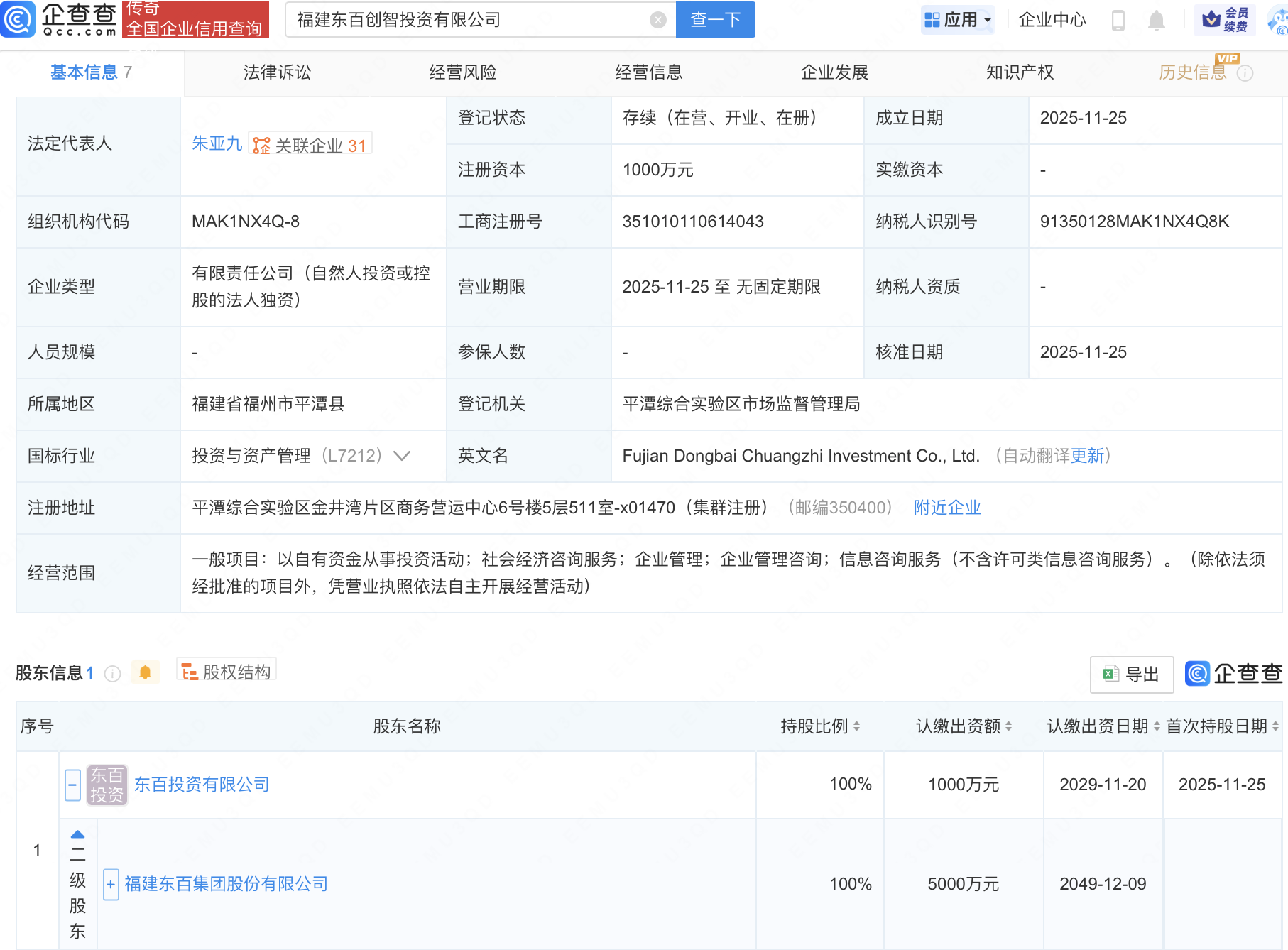This screenshot has height=950, width=1288.
Task: Expand 福建东百集团股份有限公司 with the plus button
Action: pyautogui.click(x=110, y=885)
